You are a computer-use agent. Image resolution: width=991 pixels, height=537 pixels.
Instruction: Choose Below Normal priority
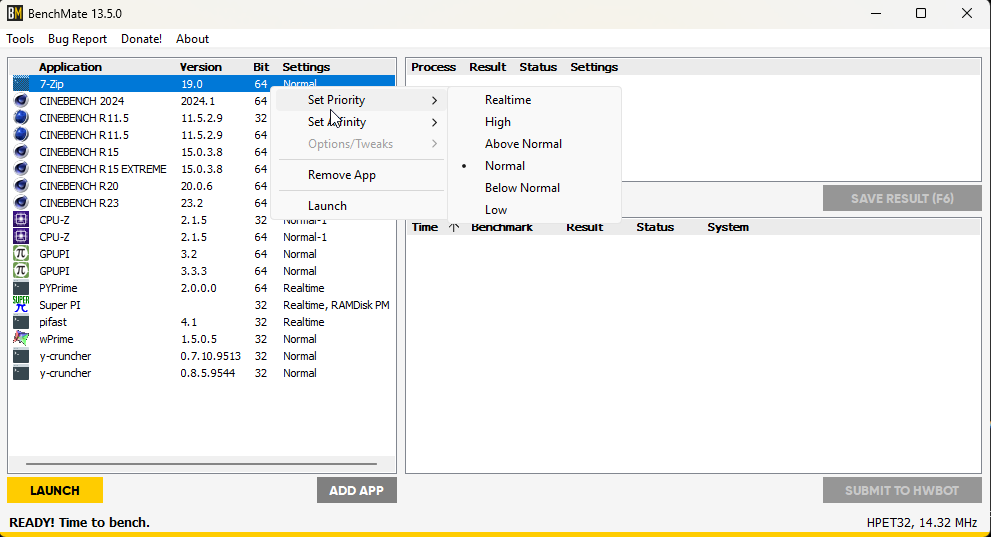click(522, 188)
